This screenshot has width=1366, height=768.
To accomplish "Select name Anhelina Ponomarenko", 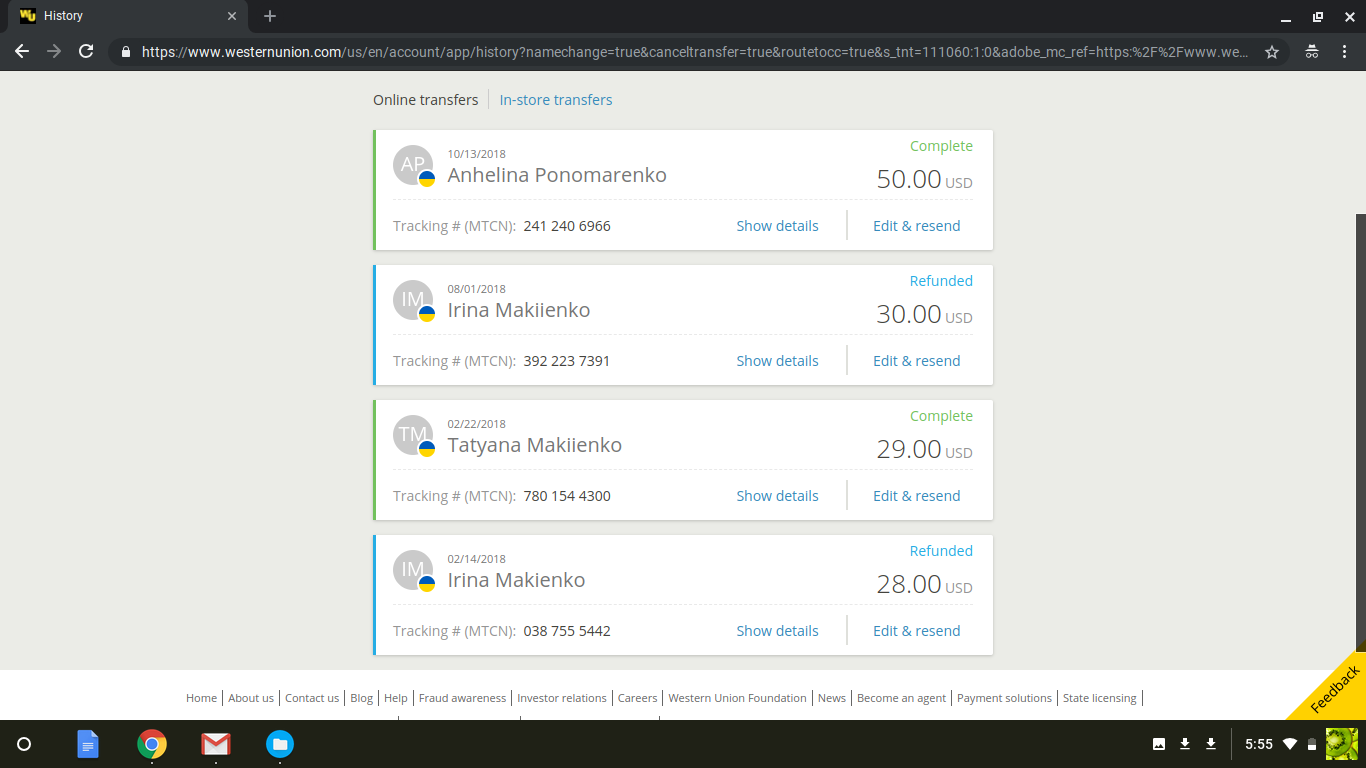I will coord(557,175).
